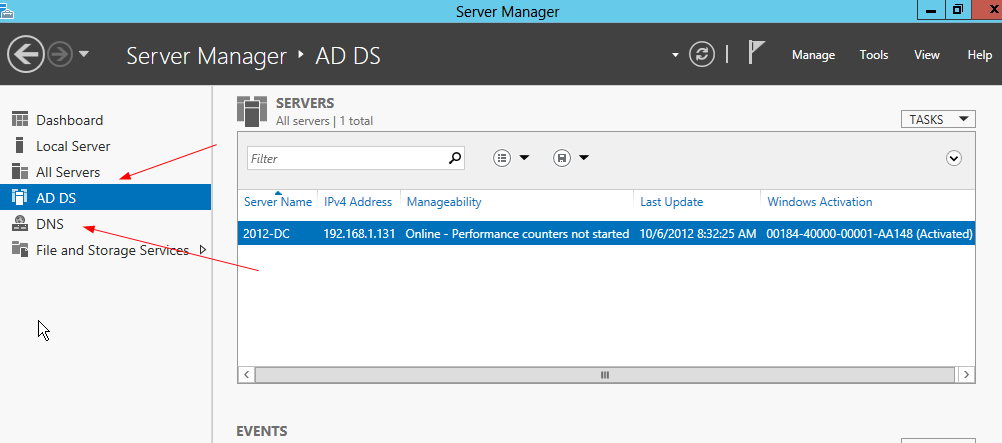Click activation 00184-40000-00001-AA148 cell
The image size is (1002, 443).
869,234
